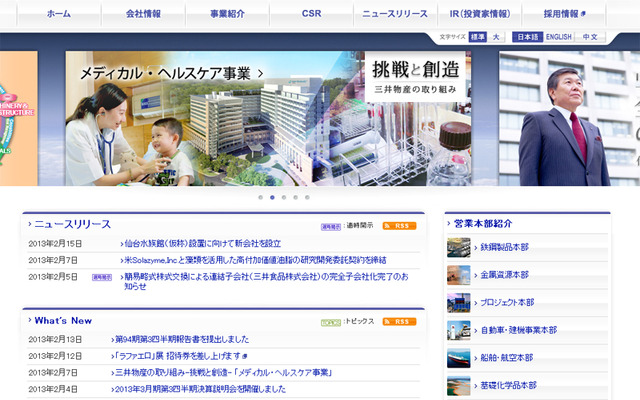The image size is (640, 400).
Task: Click date text 2013年2月15日
Action: pyautogui.click(x=55, y=244)
